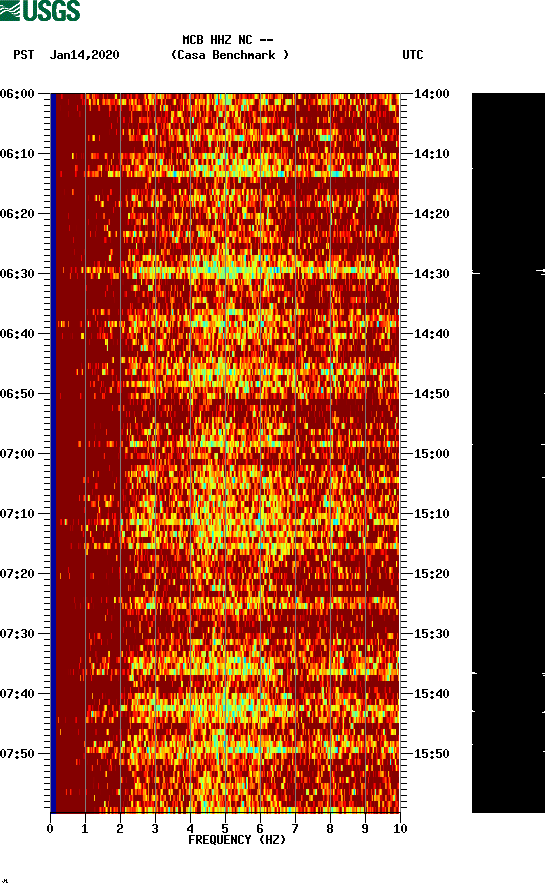Image resolution: width=552 pixels, height=892 pixels.
Task: Click the '07:10' PST time label
Action: (18, 514)
